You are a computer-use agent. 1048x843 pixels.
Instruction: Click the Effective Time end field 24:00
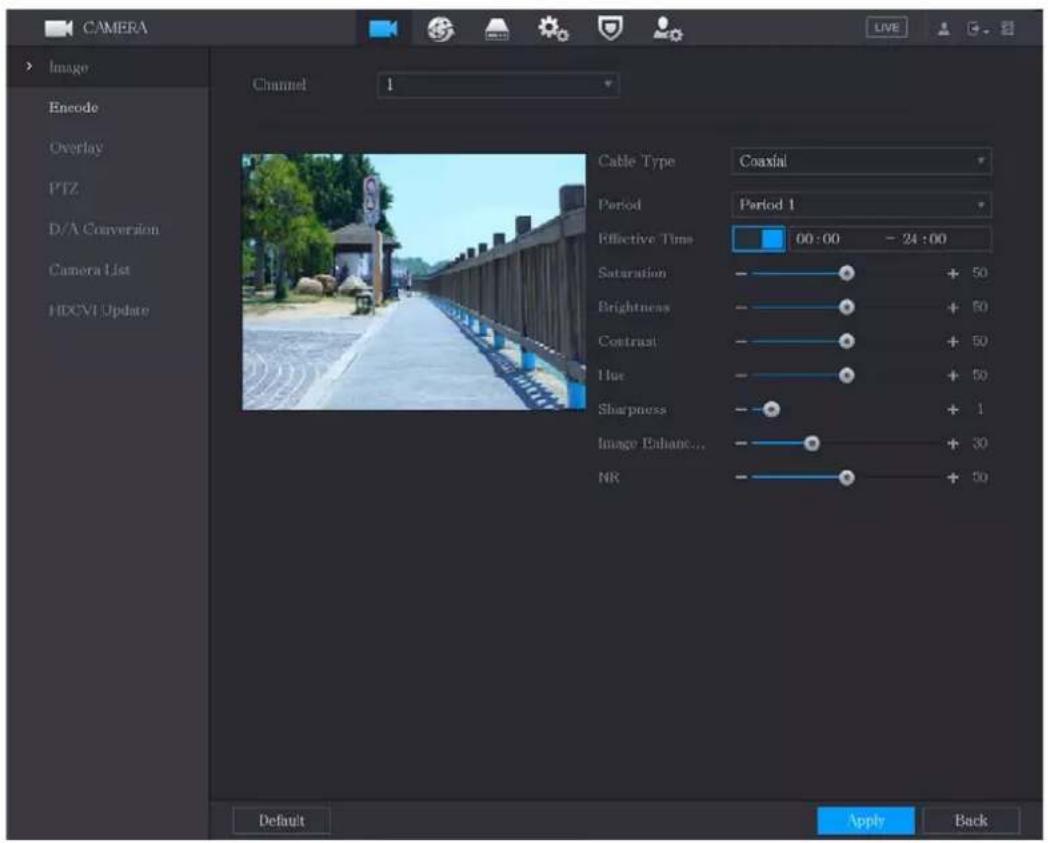point(924,239)
